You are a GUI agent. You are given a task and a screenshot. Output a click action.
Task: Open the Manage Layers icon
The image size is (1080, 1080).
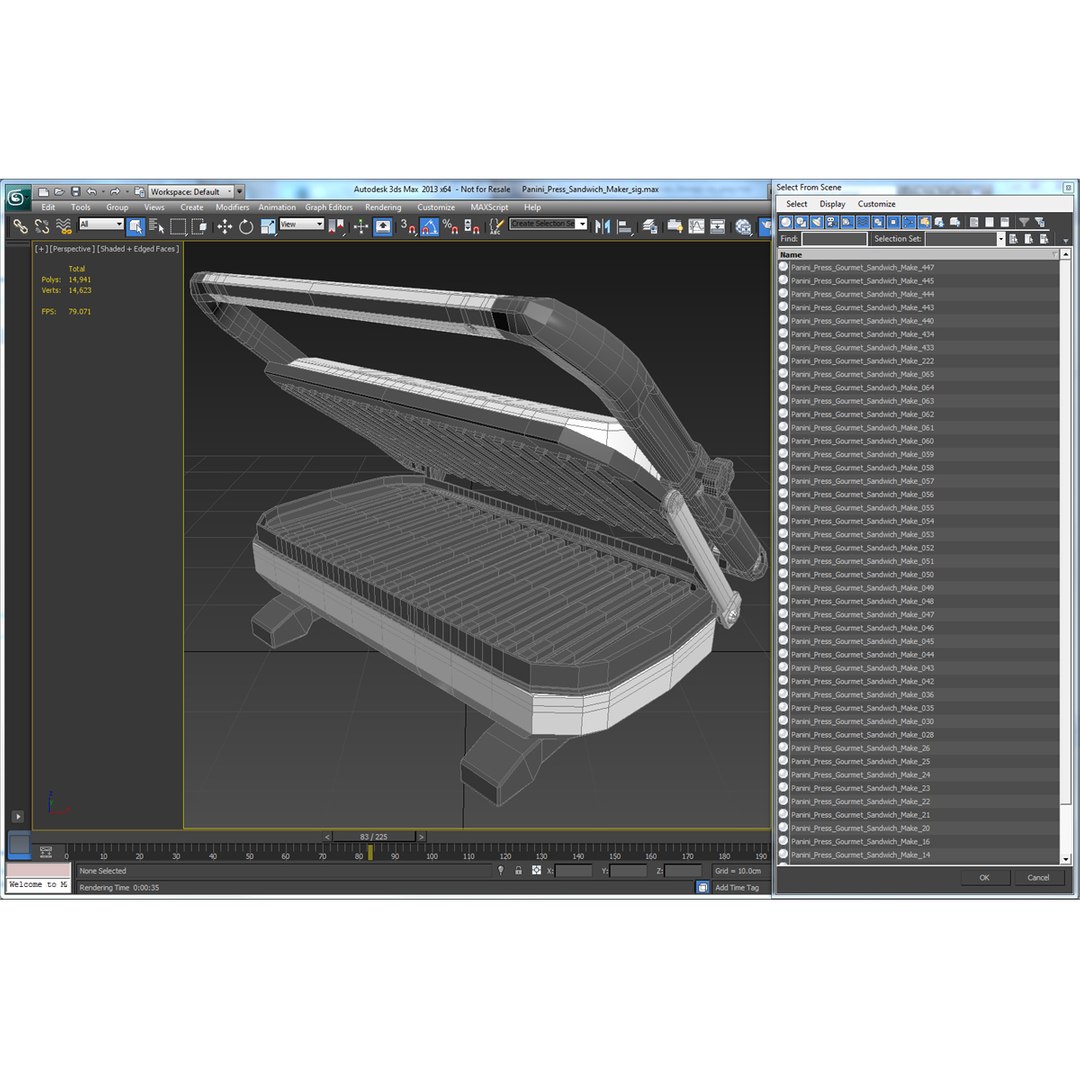[650, 226]
